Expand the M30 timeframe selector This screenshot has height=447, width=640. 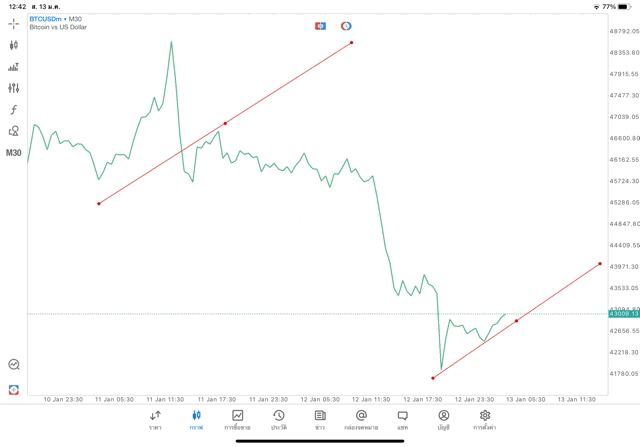(x=14, y=153)
